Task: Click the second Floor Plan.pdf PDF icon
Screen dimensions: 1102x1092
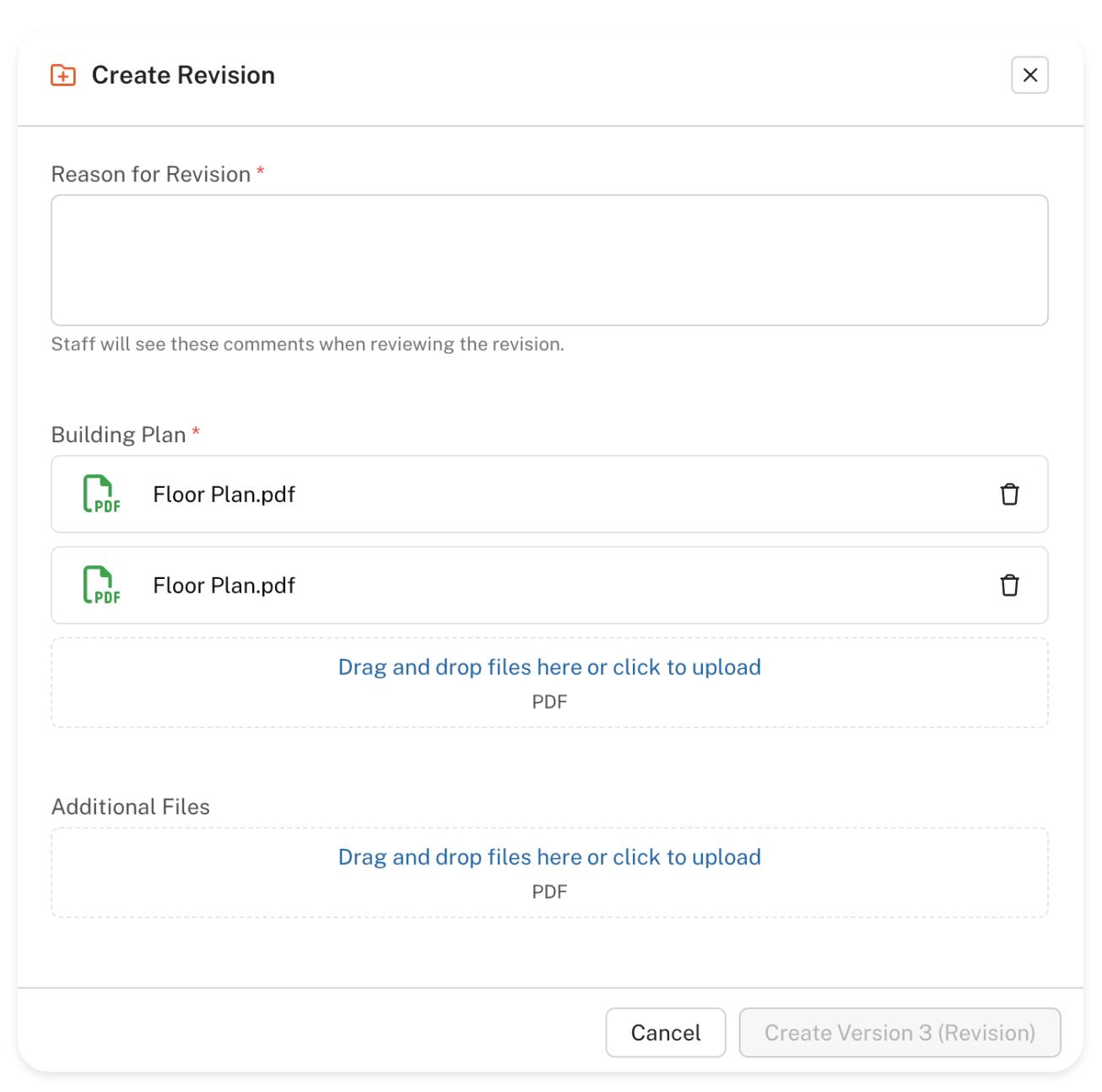Action: (101, 586)
